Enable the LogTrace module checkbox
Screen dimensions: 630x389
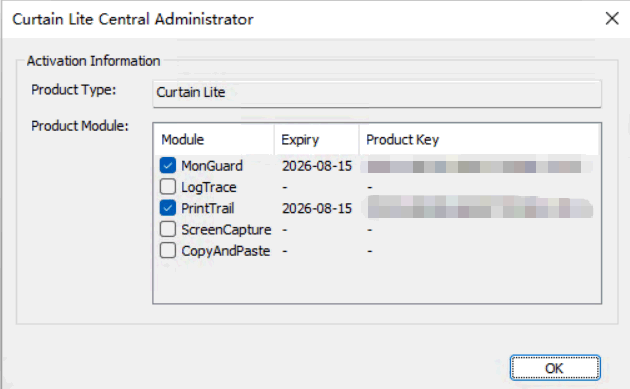click(168, 186)
